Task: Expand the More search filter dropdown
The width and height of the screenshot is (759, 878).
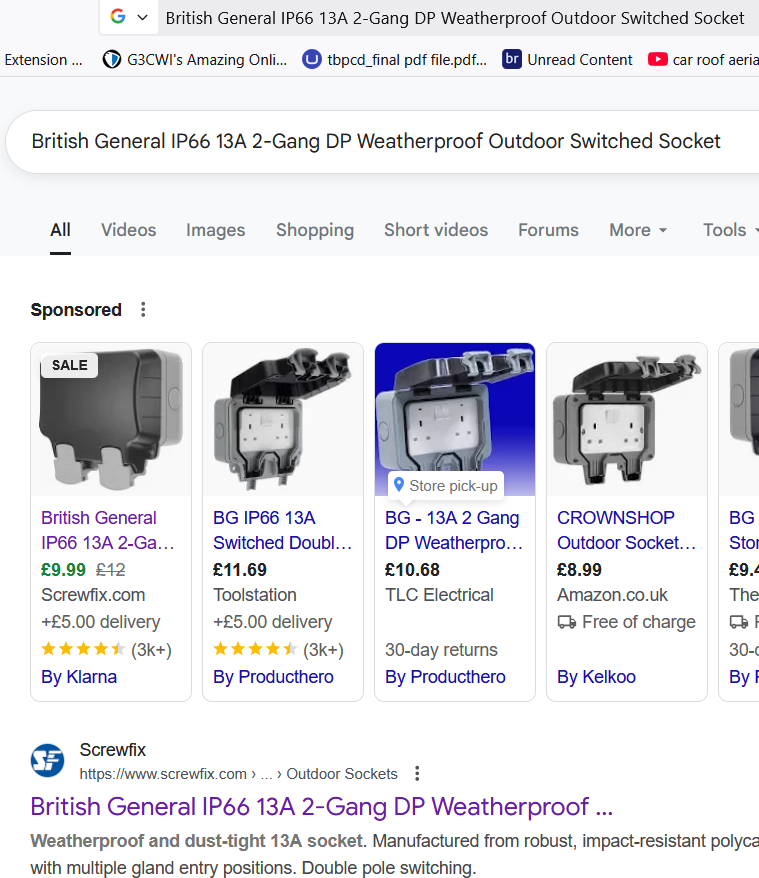Action: [638, 230]
